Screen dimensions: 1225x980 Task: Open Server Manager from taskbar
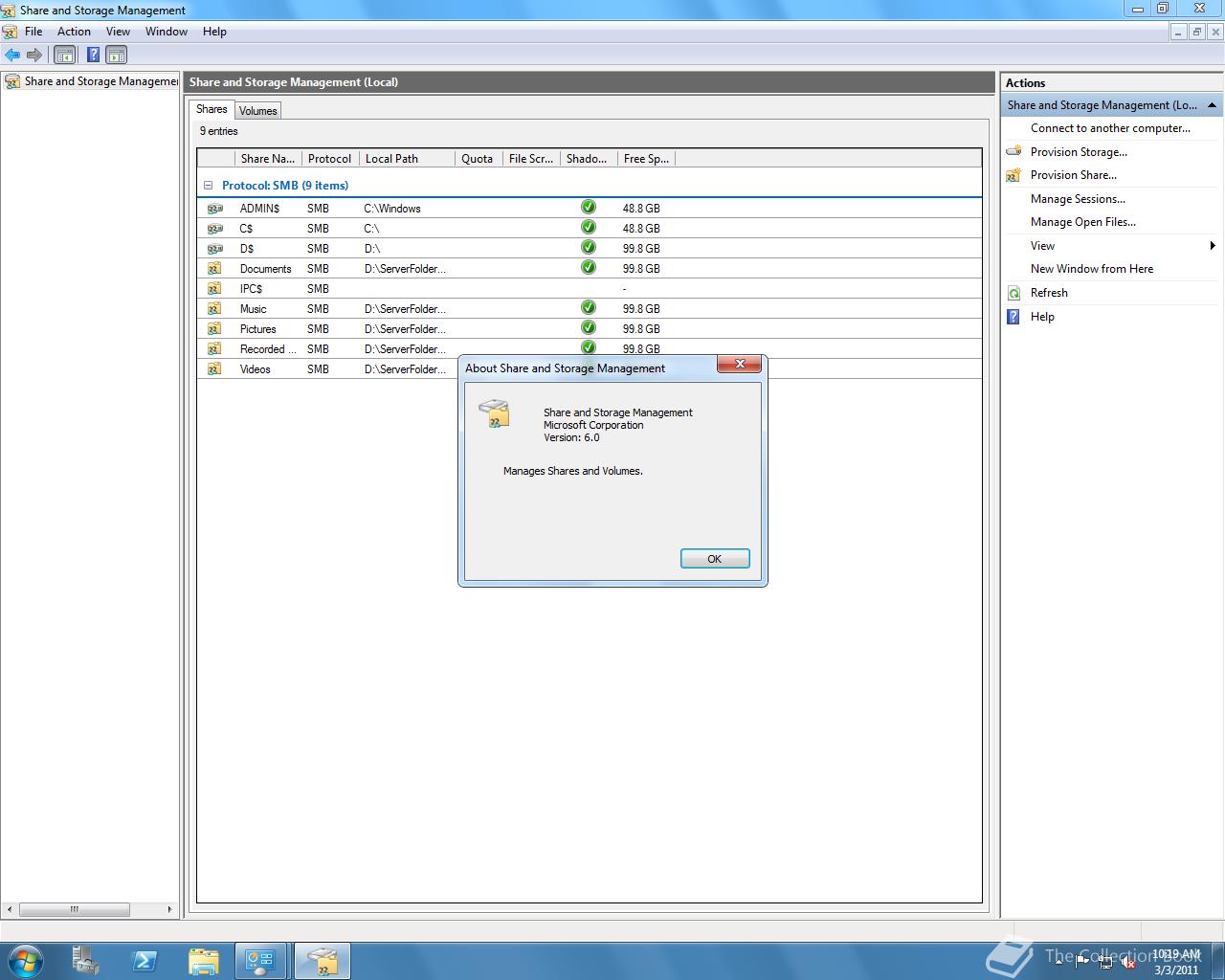[x=85, y=961]
